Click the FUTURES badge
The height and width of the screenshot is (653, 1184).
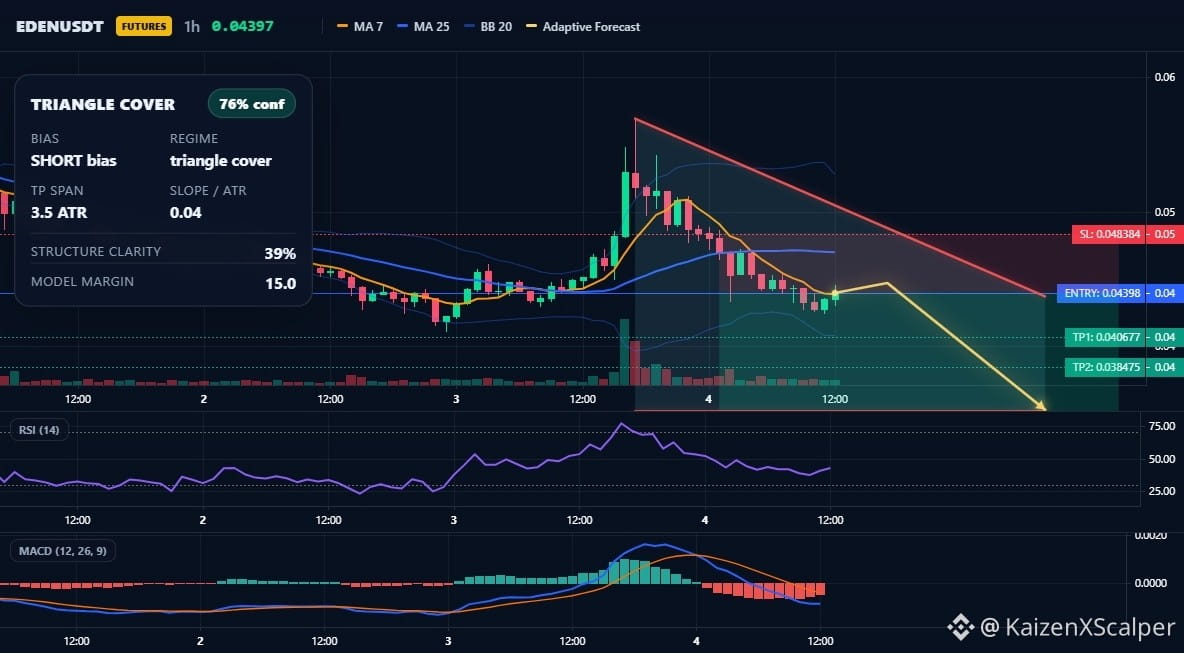point(143,26)
